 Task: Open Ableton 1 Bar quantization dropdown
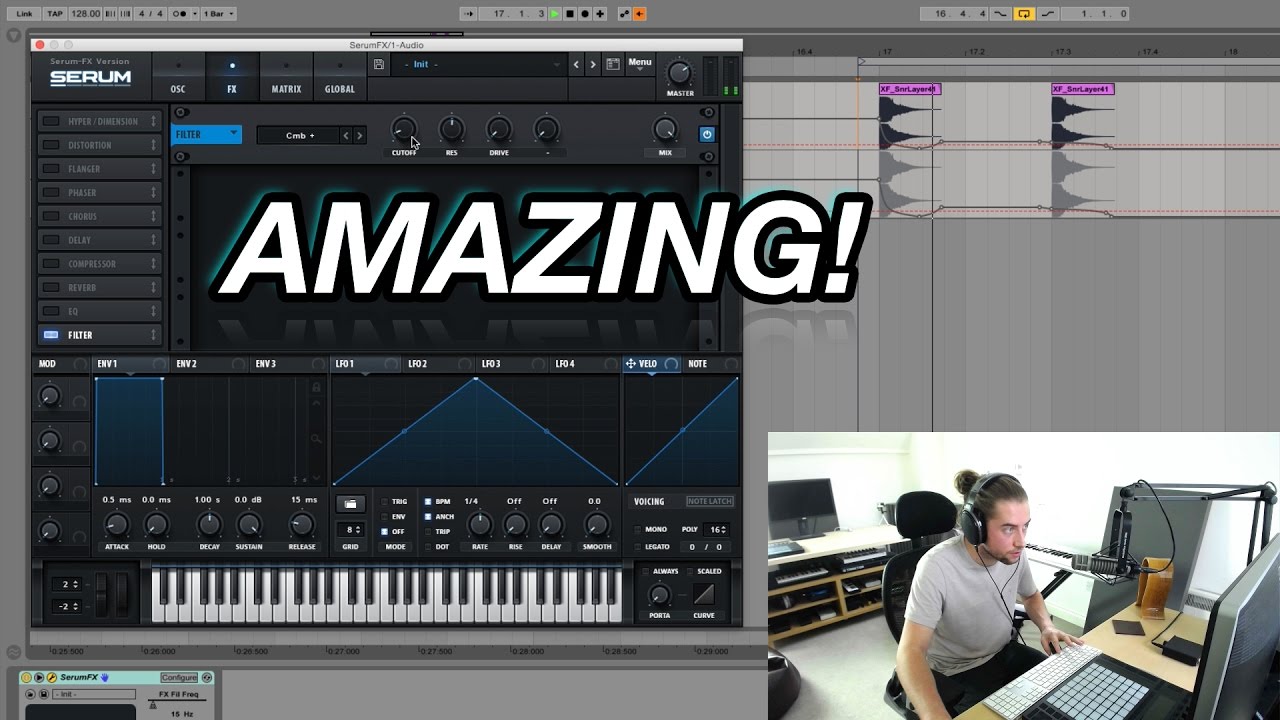(x=218, y=14)
